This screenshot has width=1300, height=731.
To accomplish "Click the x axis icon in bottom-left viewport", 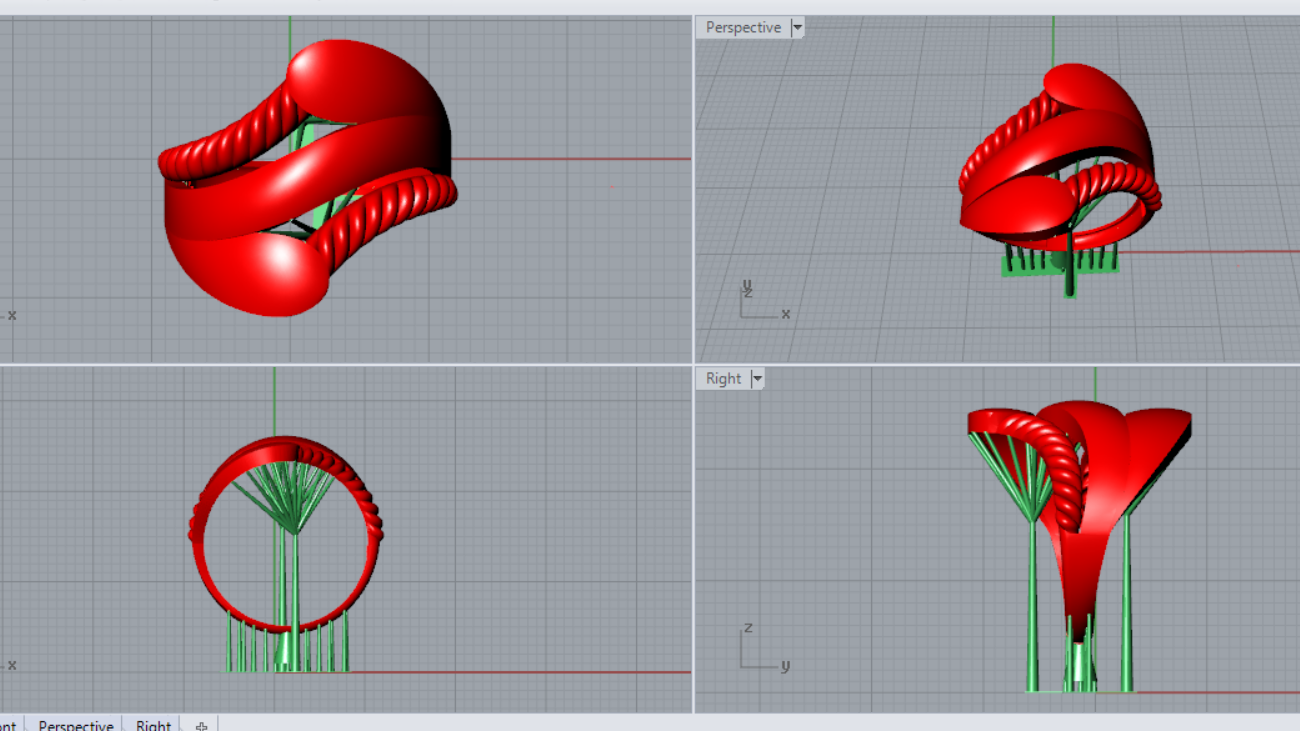I will click(x=10, y=665).
